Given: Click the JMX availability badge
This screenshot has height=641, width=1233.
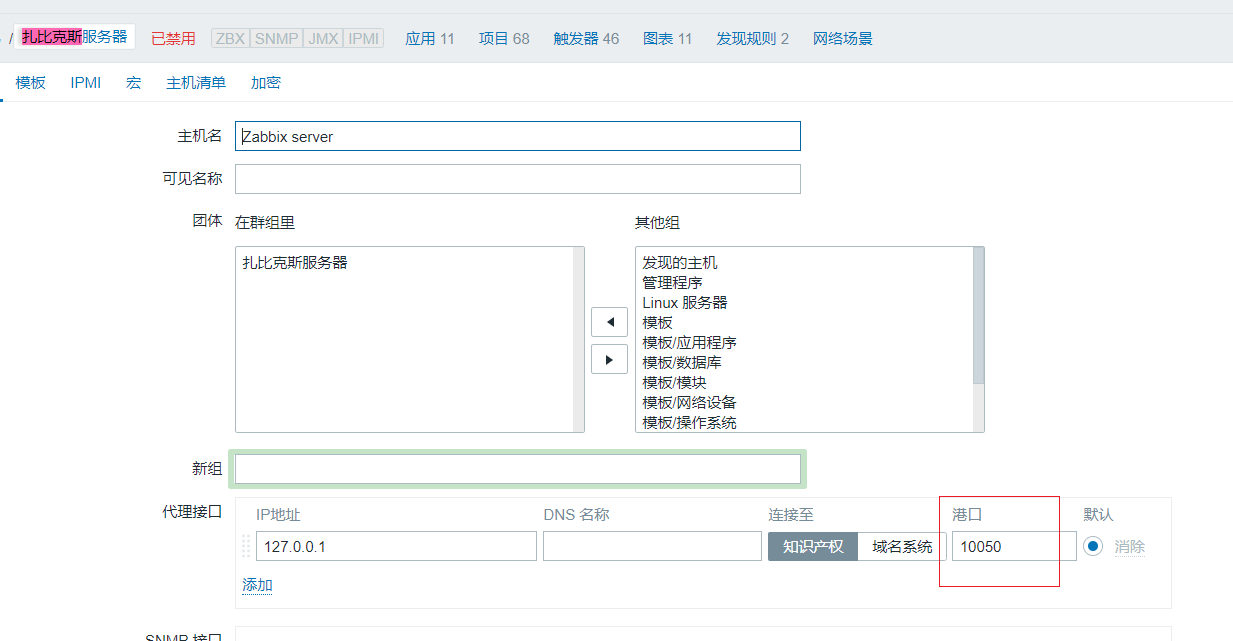Looking at the screenshot, I should pyautogui.click(x=322, y=39).
